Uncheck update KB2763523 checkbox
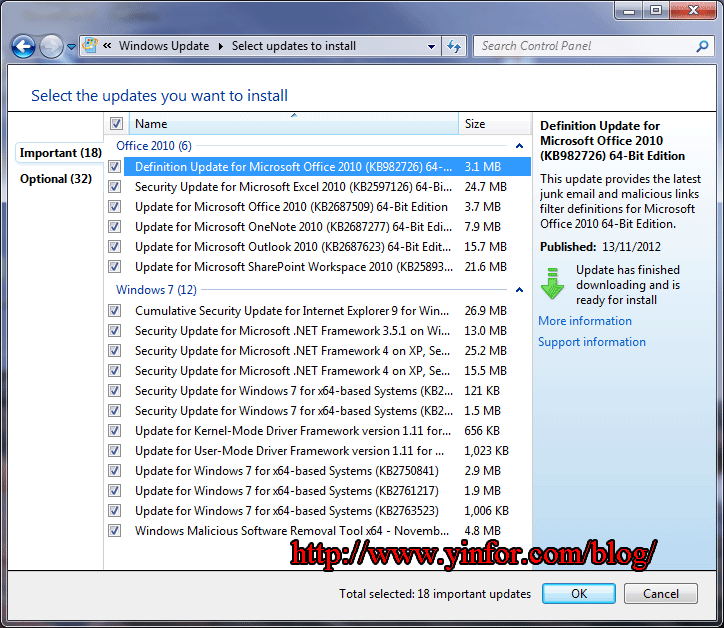 (115, 510)
